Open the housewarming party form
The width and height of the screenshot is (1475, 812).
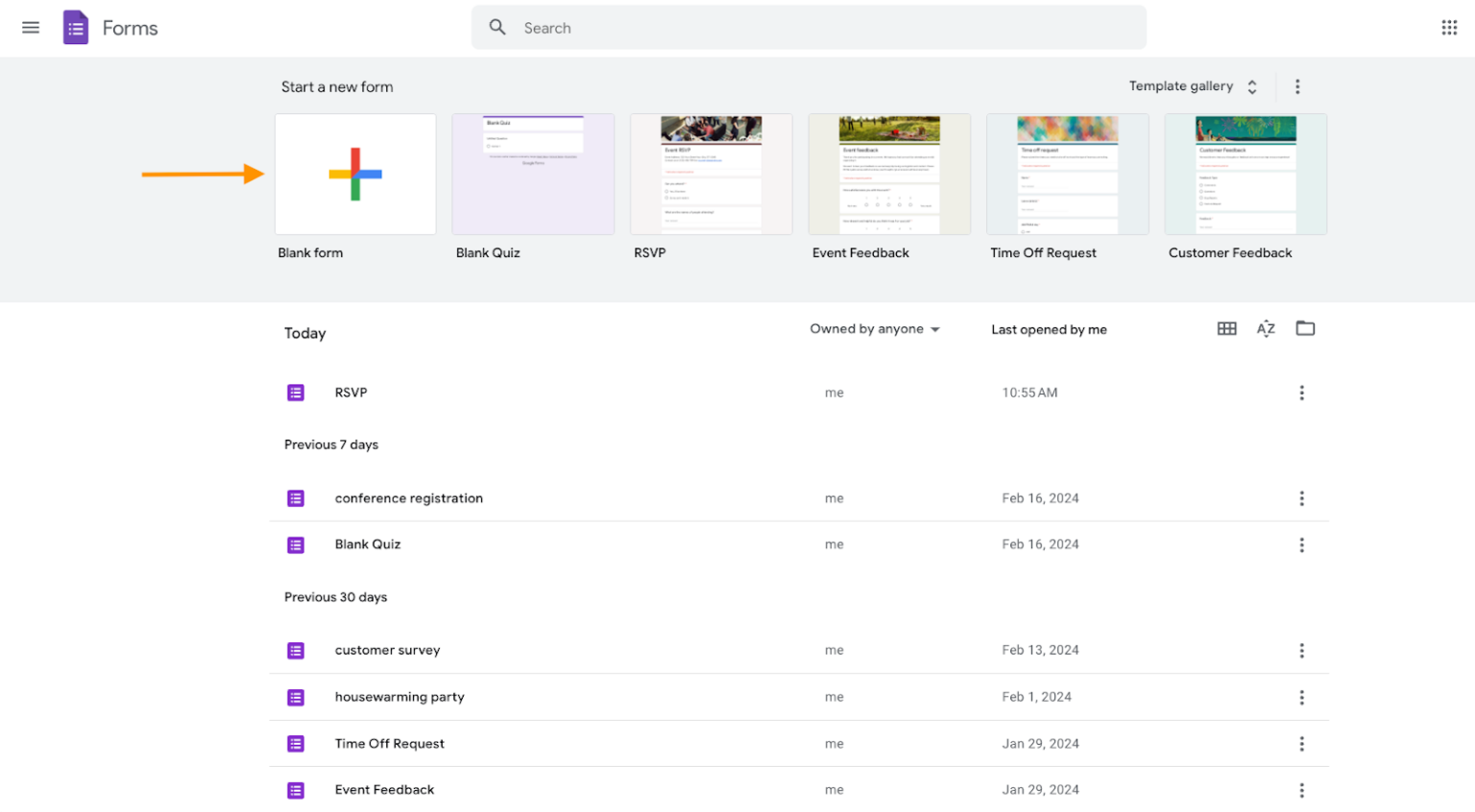pyautogui.click(x=399, y=697)
